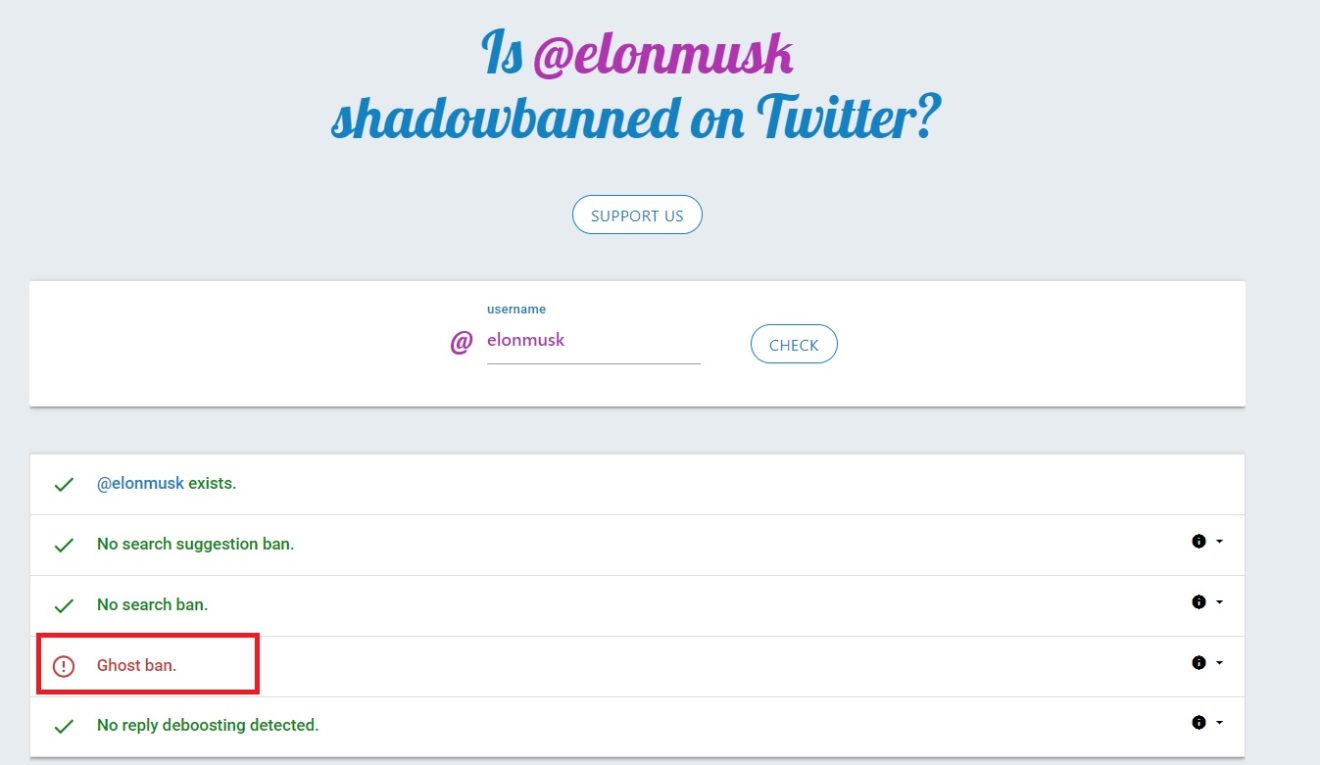The width and height of the screenshot is (1320, 765).
Task: Focus the username input field
Action: tap(593, 340)
